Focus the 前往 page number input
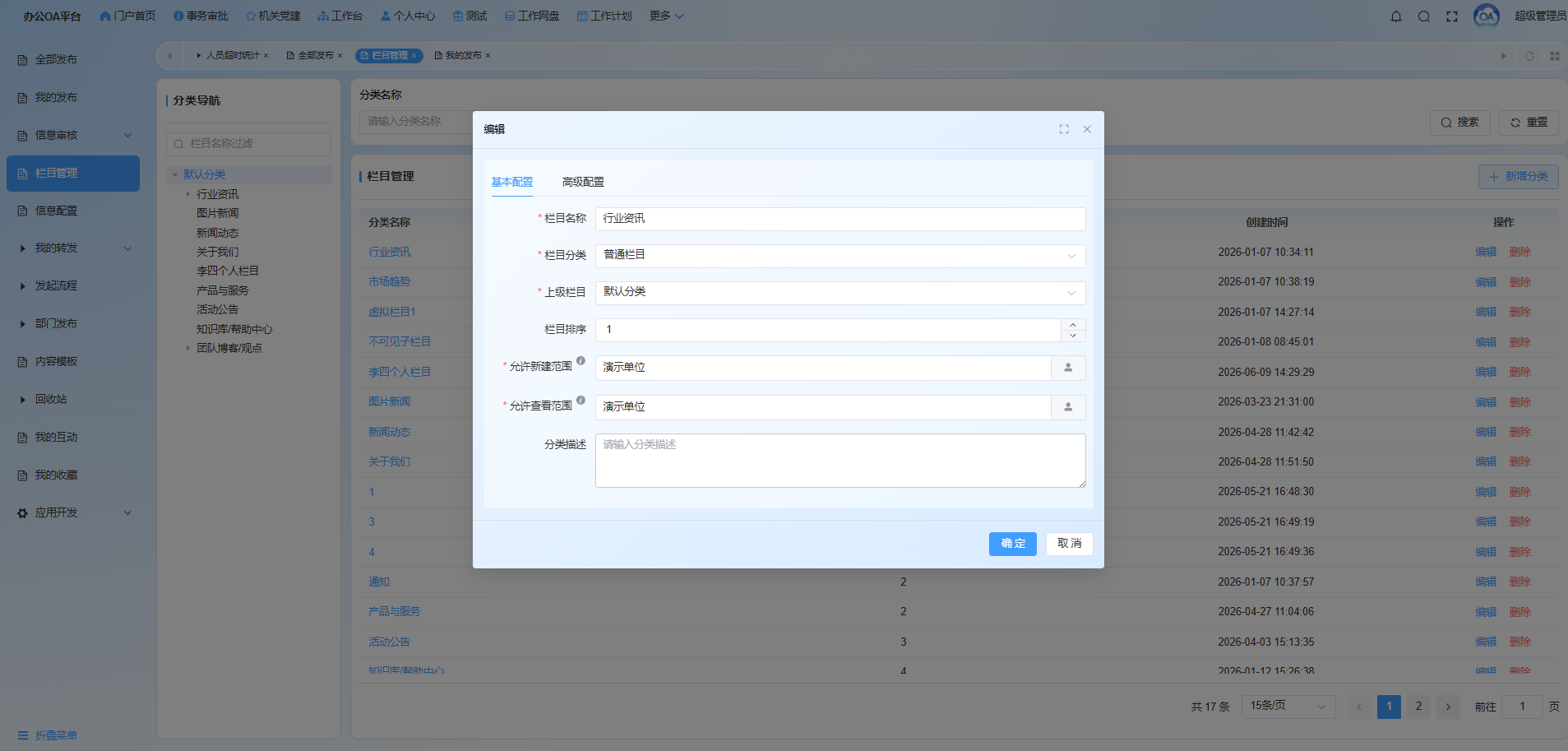This screenshot has height=751, width=1568. pyautogui.click(x=1522, y=707)
